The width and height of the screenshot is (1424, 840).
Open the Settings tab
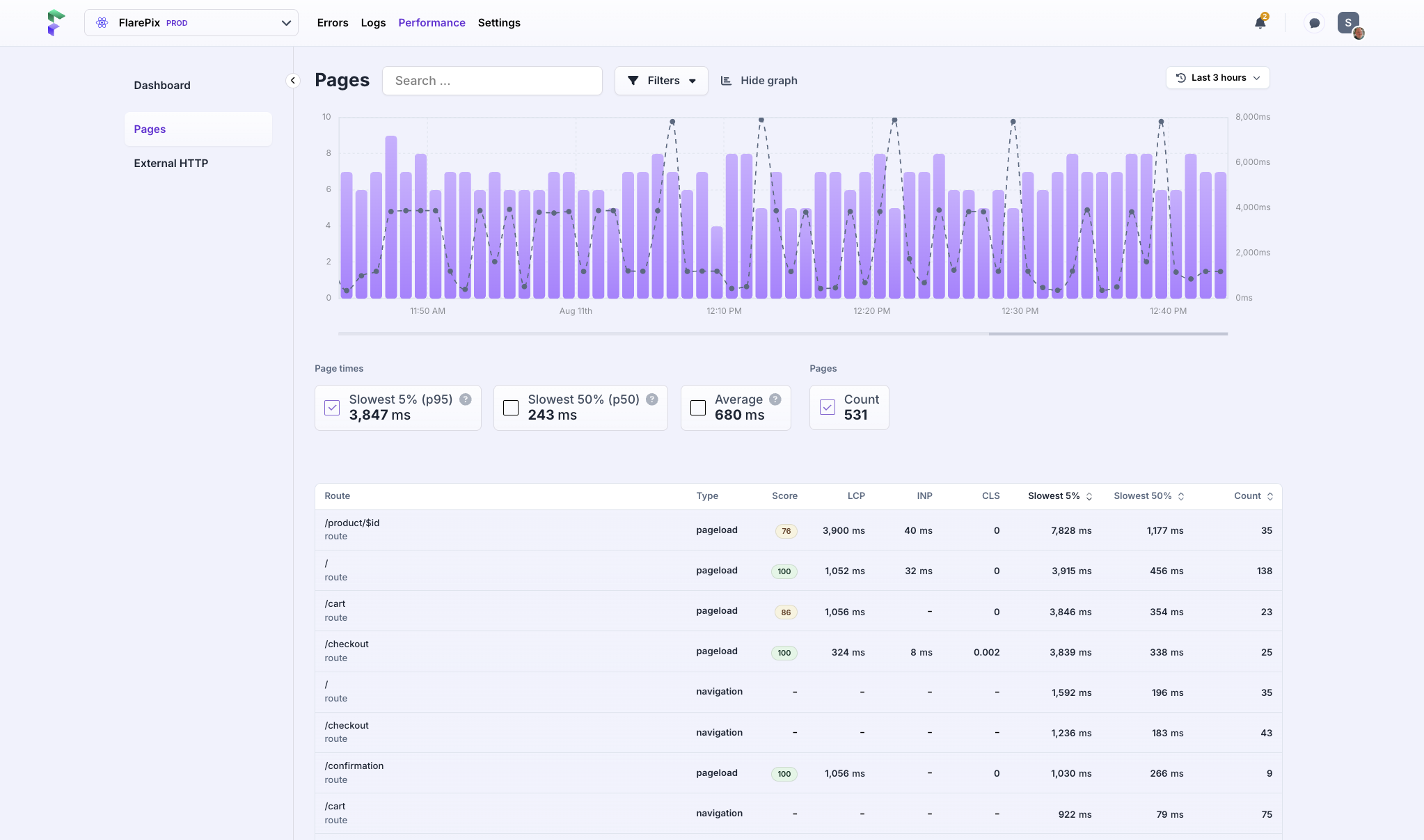[x=499, y=23]
